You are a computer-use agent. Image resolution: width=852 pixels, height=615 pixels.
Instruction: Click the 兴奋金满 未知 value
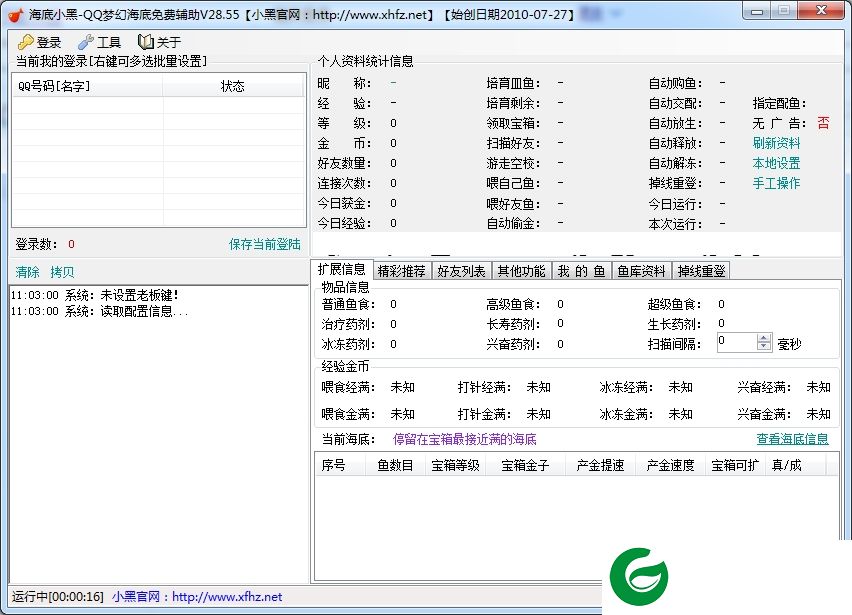(x=819, y=414)
